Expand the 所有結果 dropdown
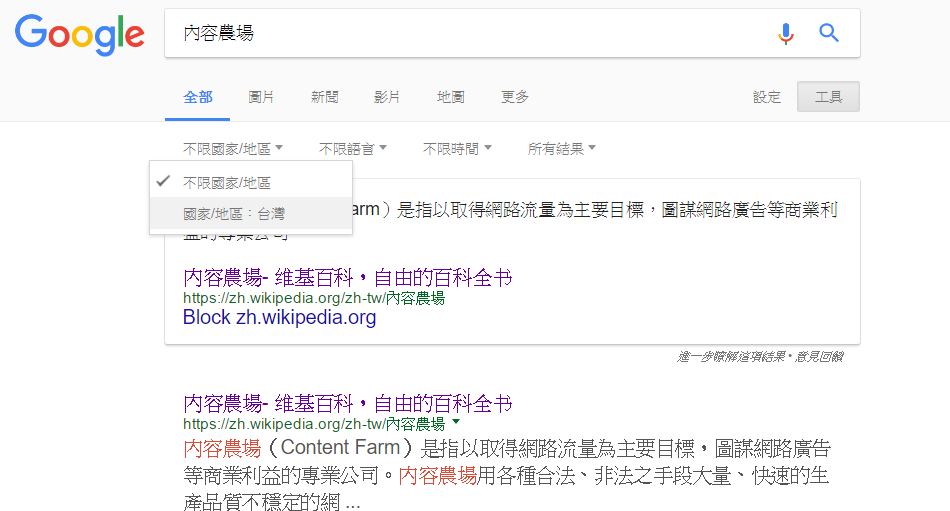This screenshot has width=950, height=511. pos(561,149)
